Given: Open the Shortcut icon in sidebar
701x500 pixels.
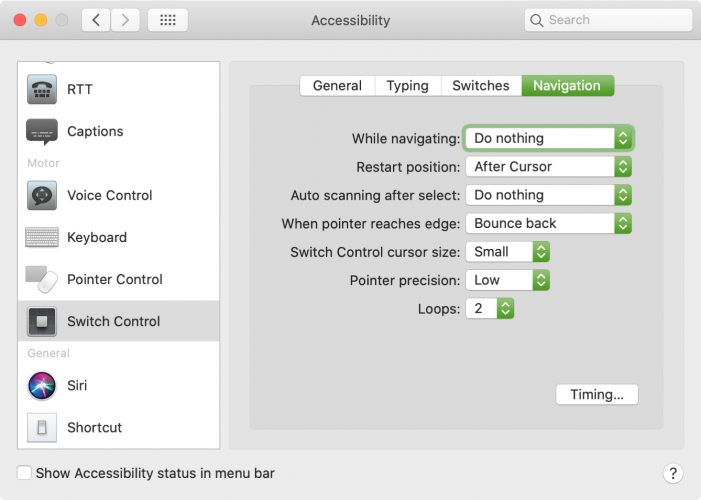Looking at the screenshot, I should point(42,428).
